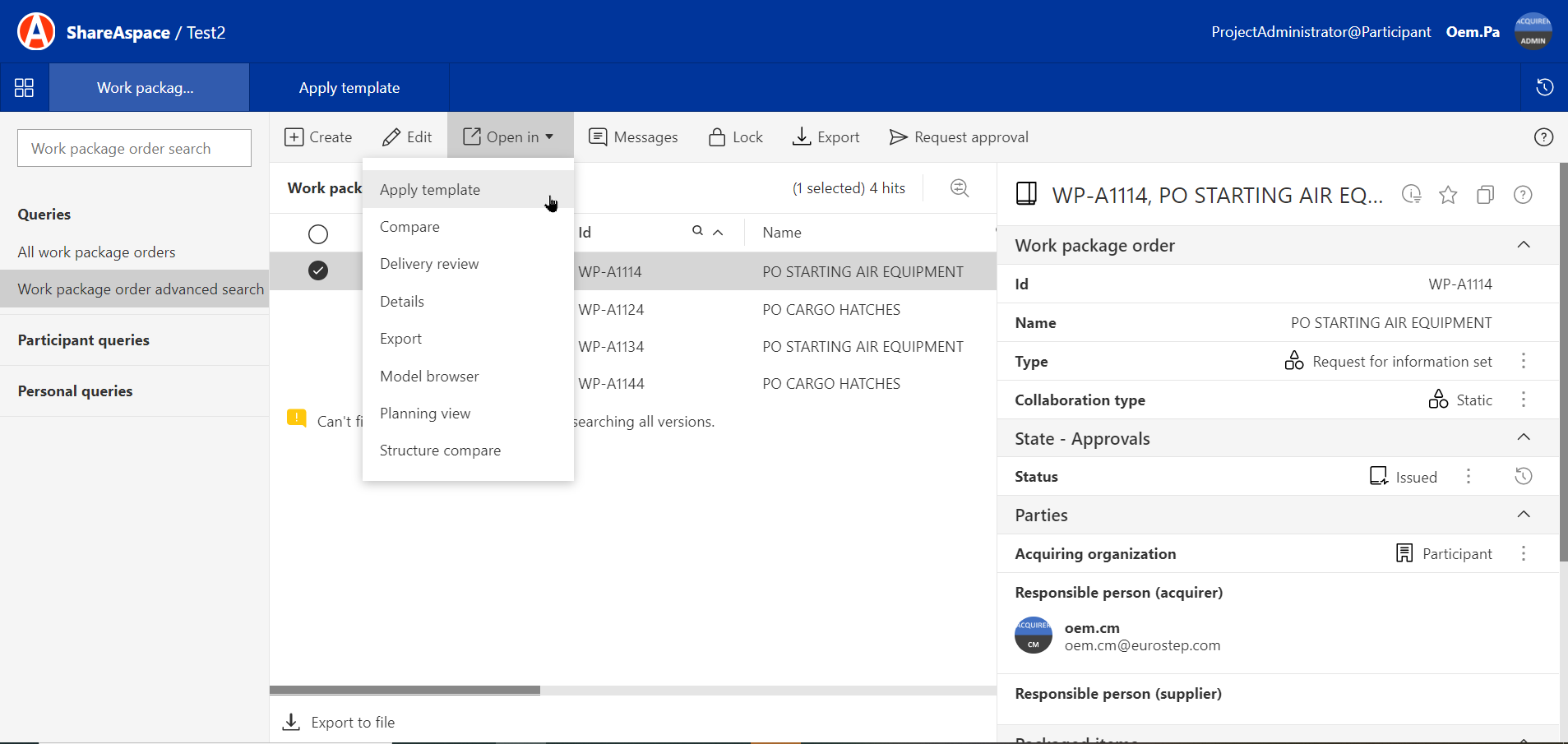Choose Delivery review from the menu
Image resolution: width=1568 pixels, height=744 pixels.
point(429,264)
